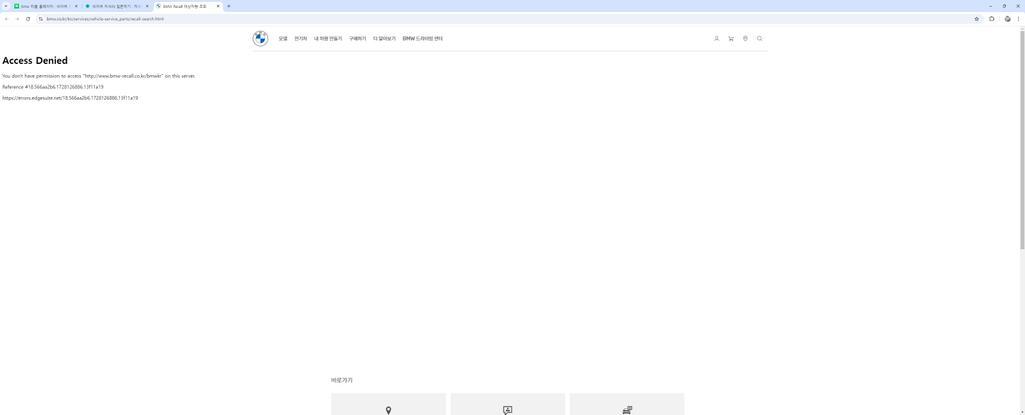
Task: Close the BMW Recall tab
Action: click(x=218, y=6)
